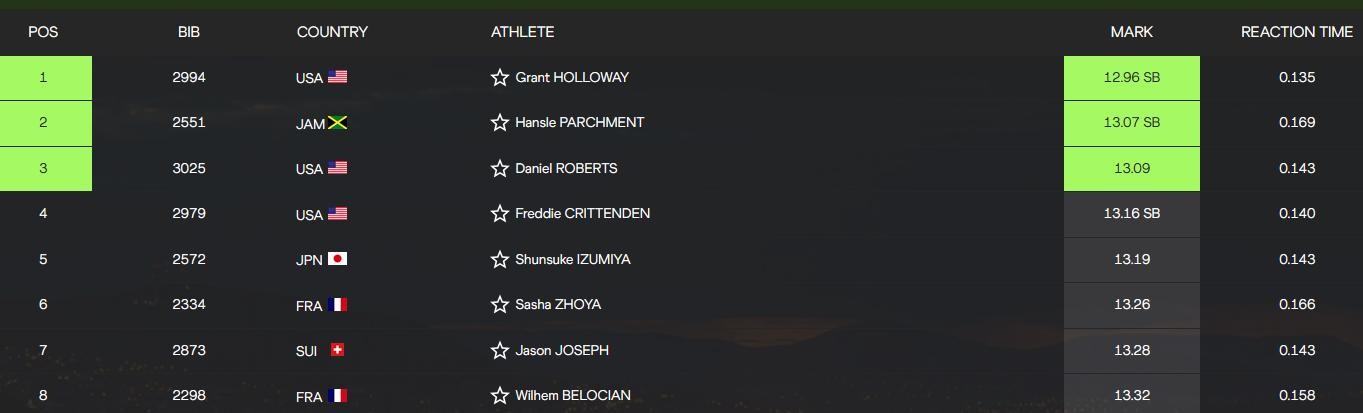The width and height of the screenshot is (1363, 413).
Task: Sort by the POS column header
Action: 43,32
